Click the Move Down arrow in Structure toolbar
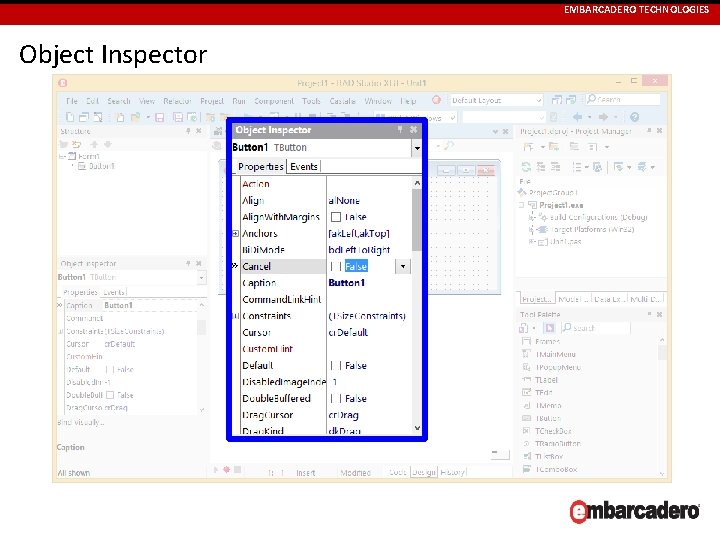Viewport: 720px width, 540px height. [108, 144]
